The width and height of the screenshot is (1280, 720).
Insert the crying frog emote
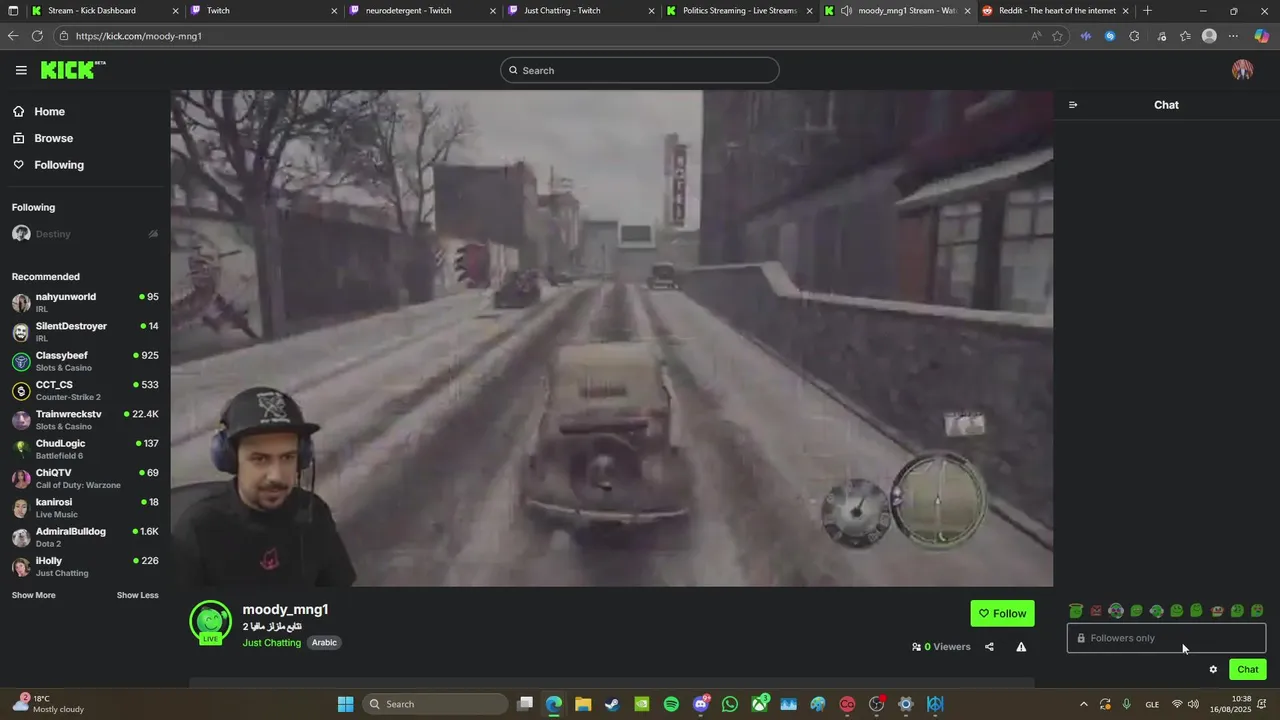coord(1257,611)
